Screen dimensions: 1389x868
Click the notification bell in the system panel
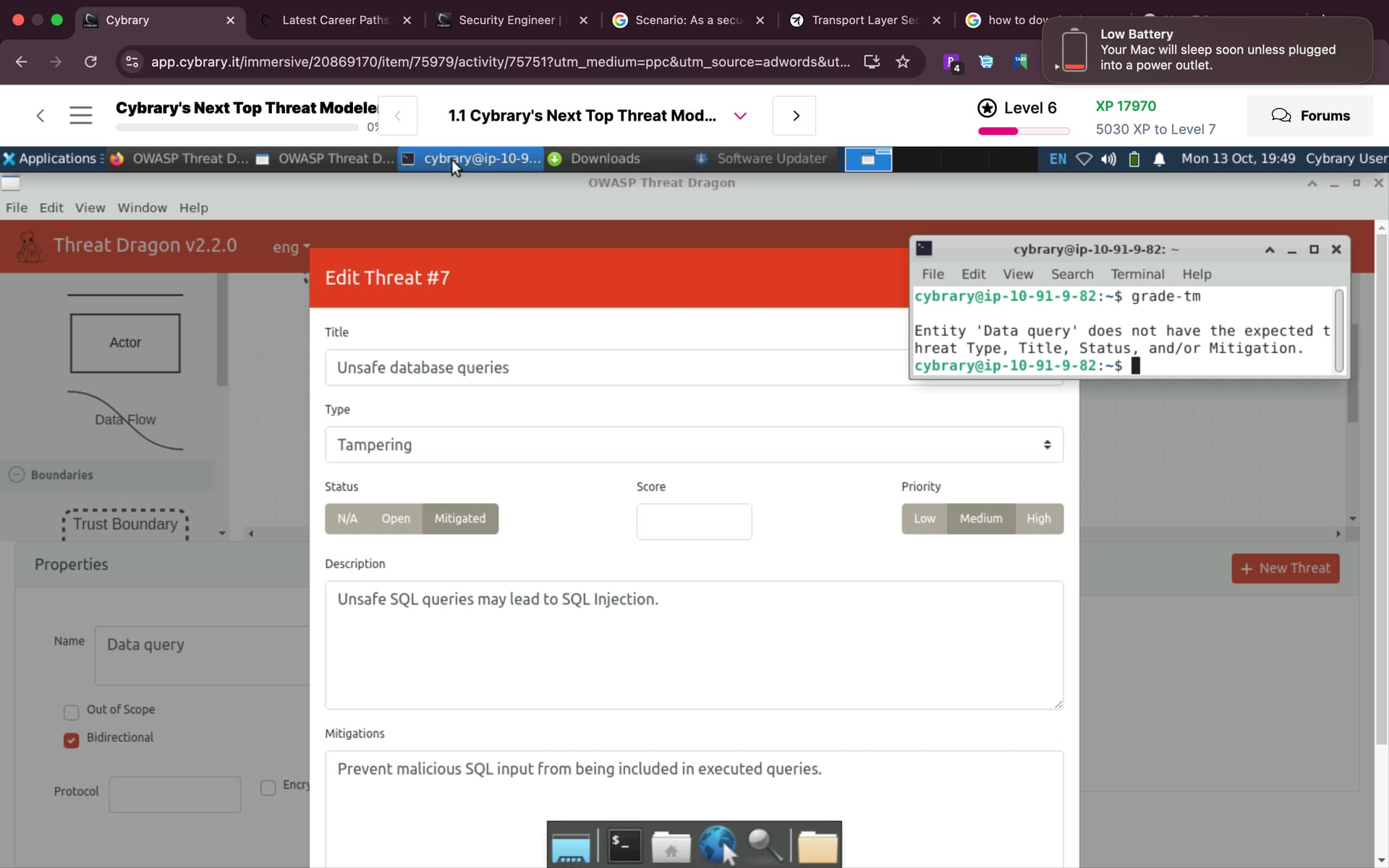pyautogui.click(x=1159, y=159)
